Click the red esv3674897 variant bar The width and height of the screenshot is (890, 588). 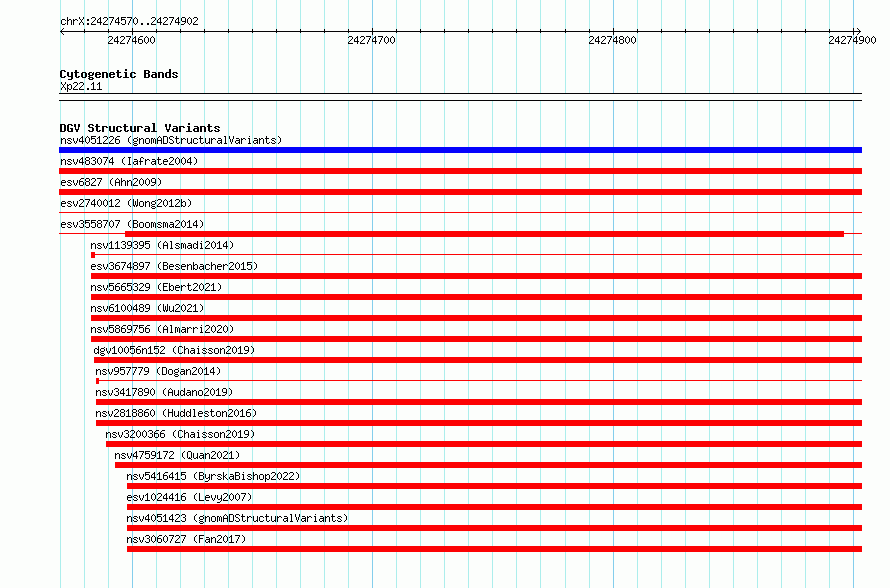pyautogui.click(x=476, y=276)
